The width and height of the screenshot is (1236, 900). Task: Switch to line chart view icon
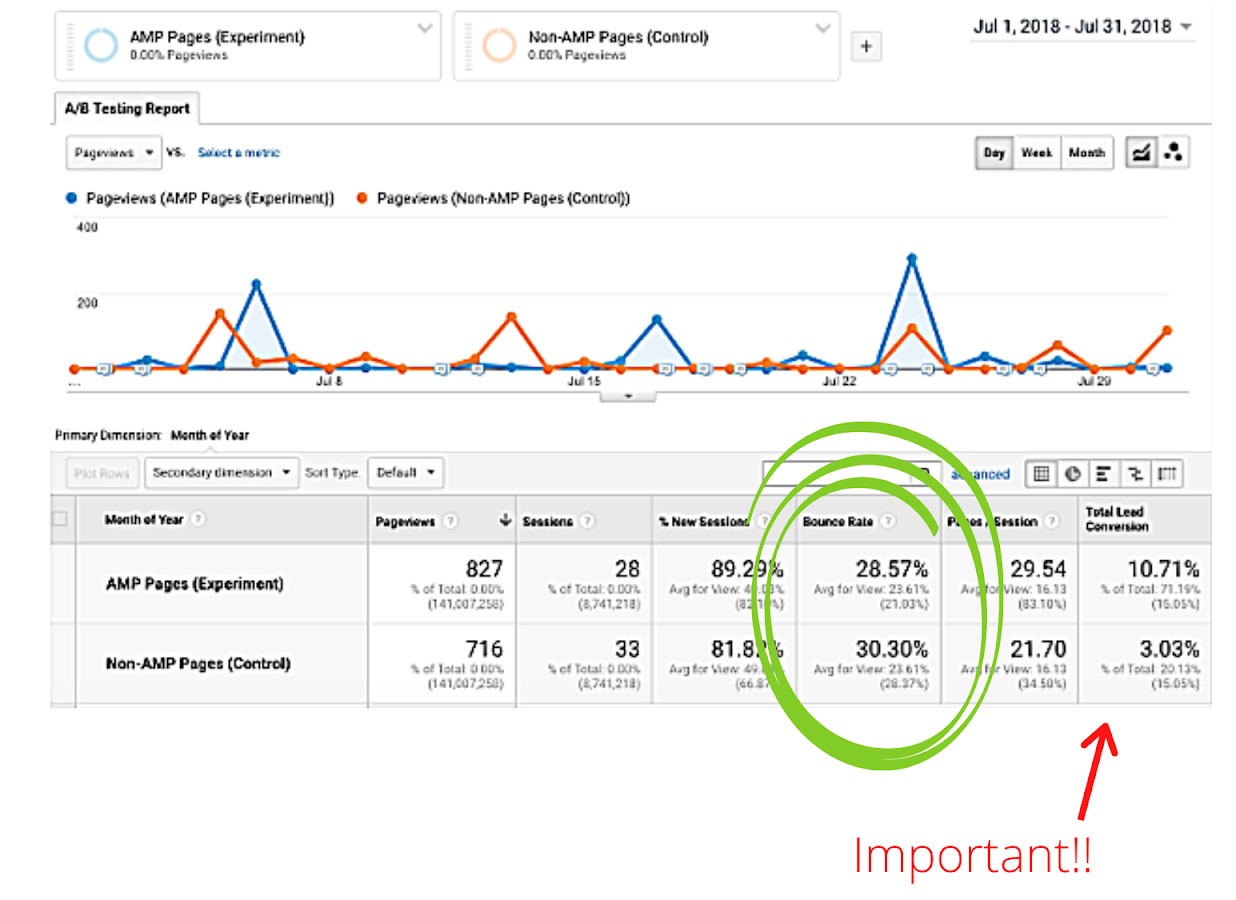(x=1140, y=153)
